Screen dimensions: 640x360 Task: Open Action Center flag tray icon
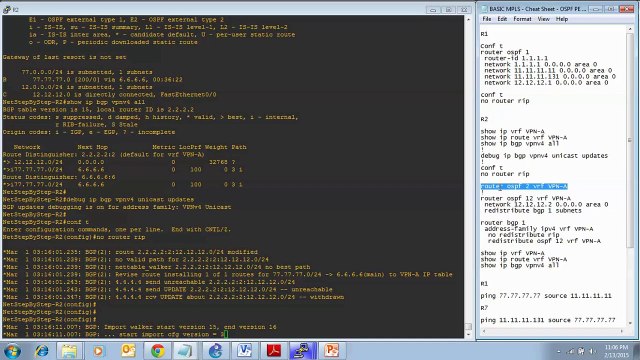tap(581, 351)
